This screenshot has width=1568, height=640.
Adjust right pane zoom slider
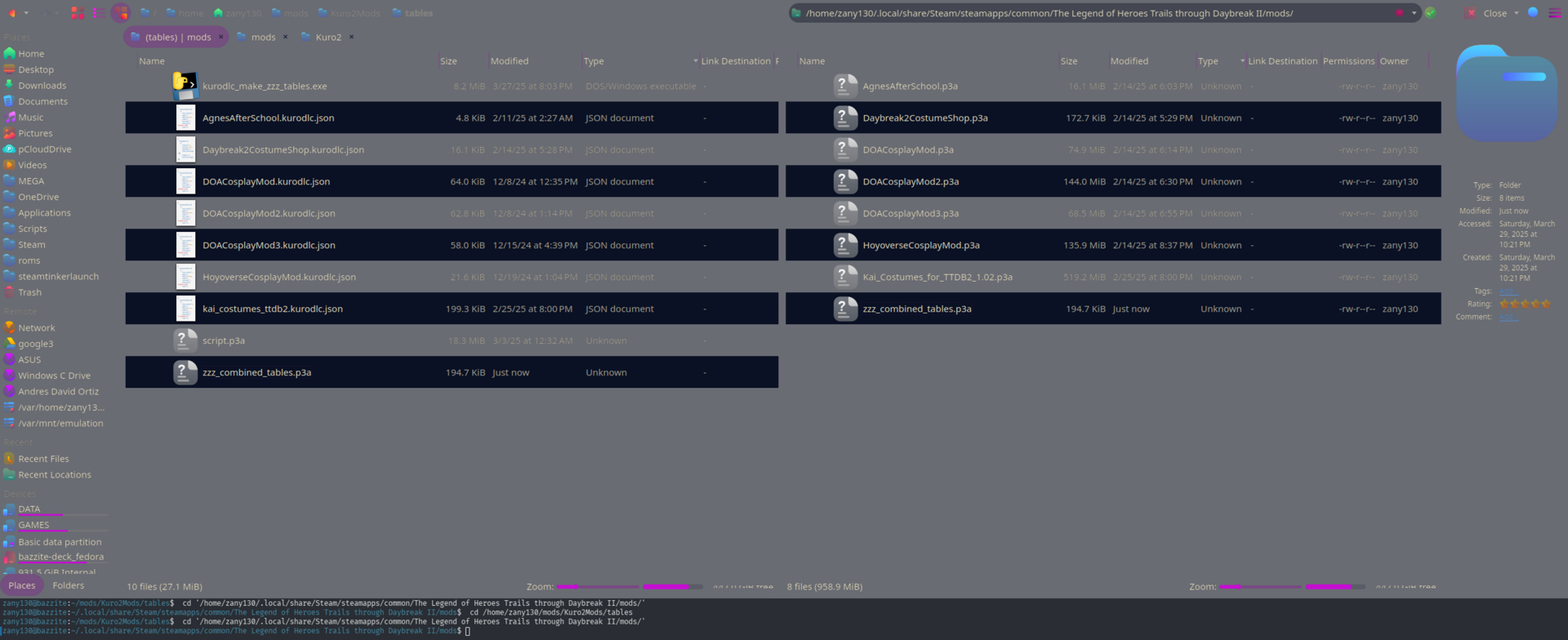[1260, 586]
